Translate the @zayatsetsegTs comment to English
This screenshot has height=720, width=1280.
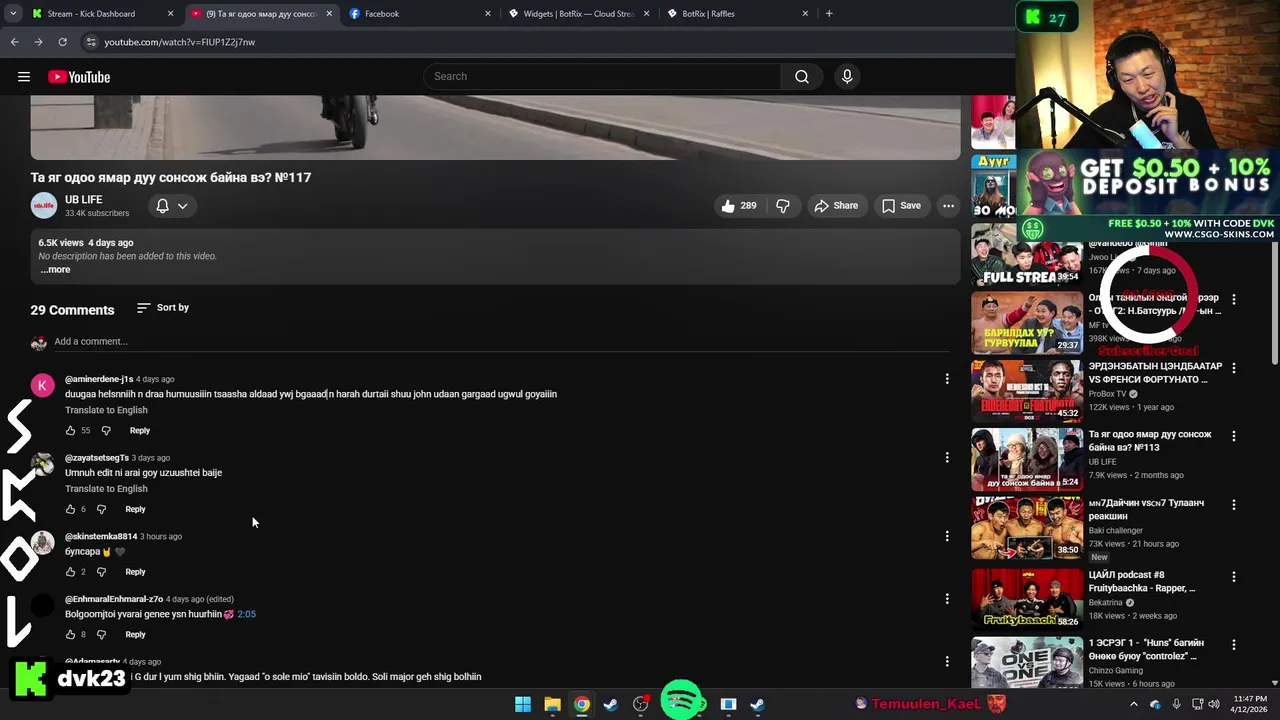(106, 489)
